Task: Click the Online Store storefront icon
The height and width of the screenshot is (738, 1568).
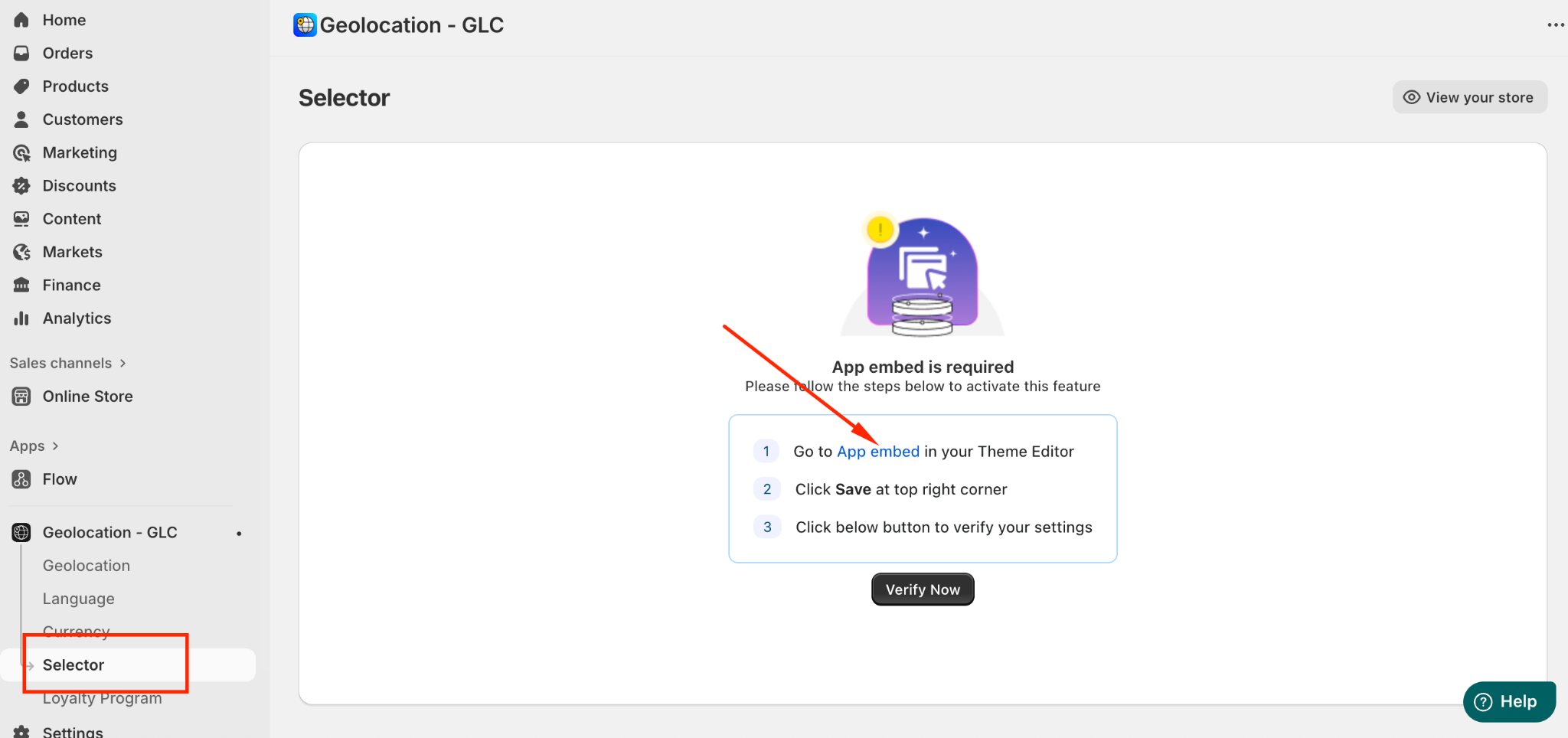Action: click(21, 397)
